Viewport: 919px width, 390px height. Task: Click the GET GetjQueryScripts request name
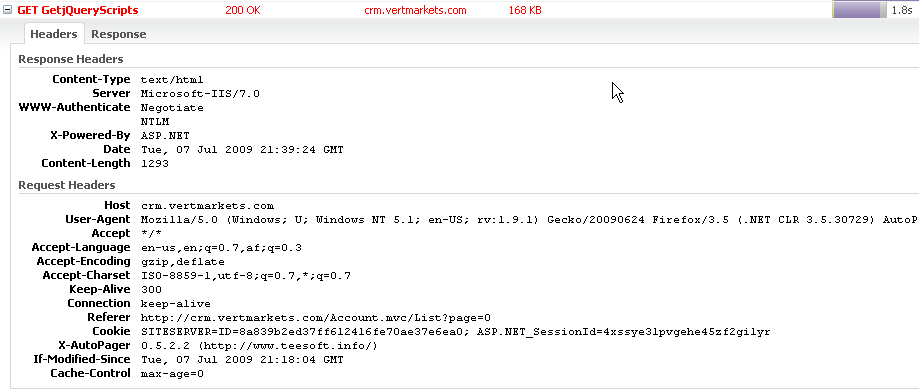point(78,10)
